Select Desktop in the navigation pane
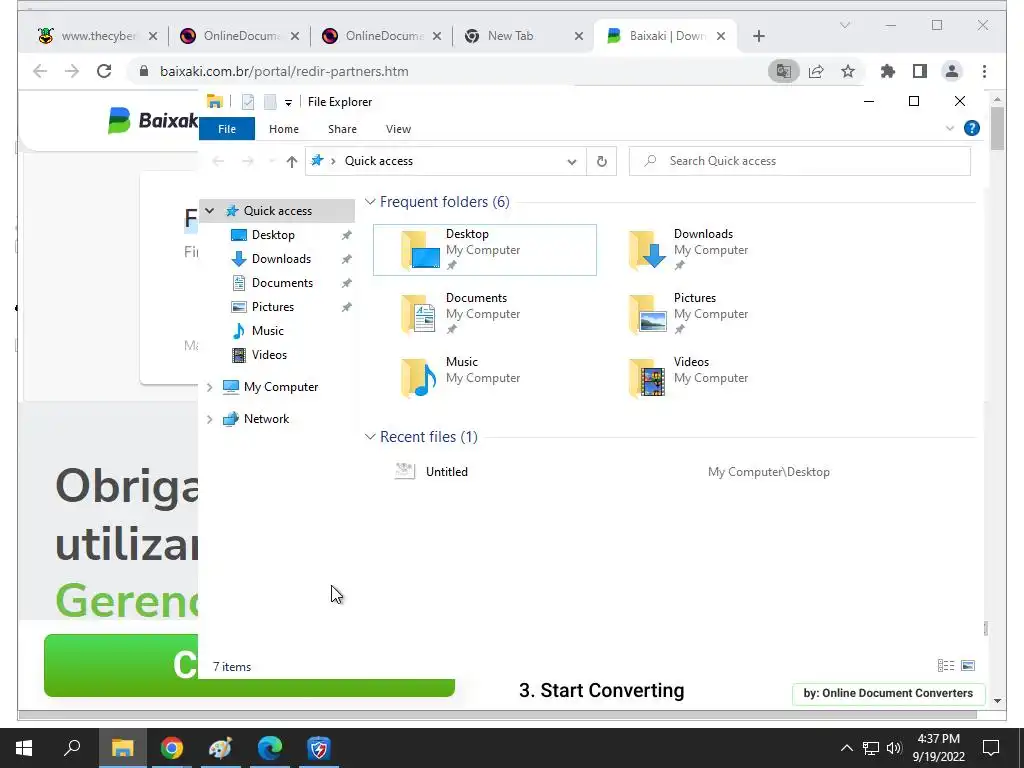Viewport: 1024px width, 768px height. 273,234
